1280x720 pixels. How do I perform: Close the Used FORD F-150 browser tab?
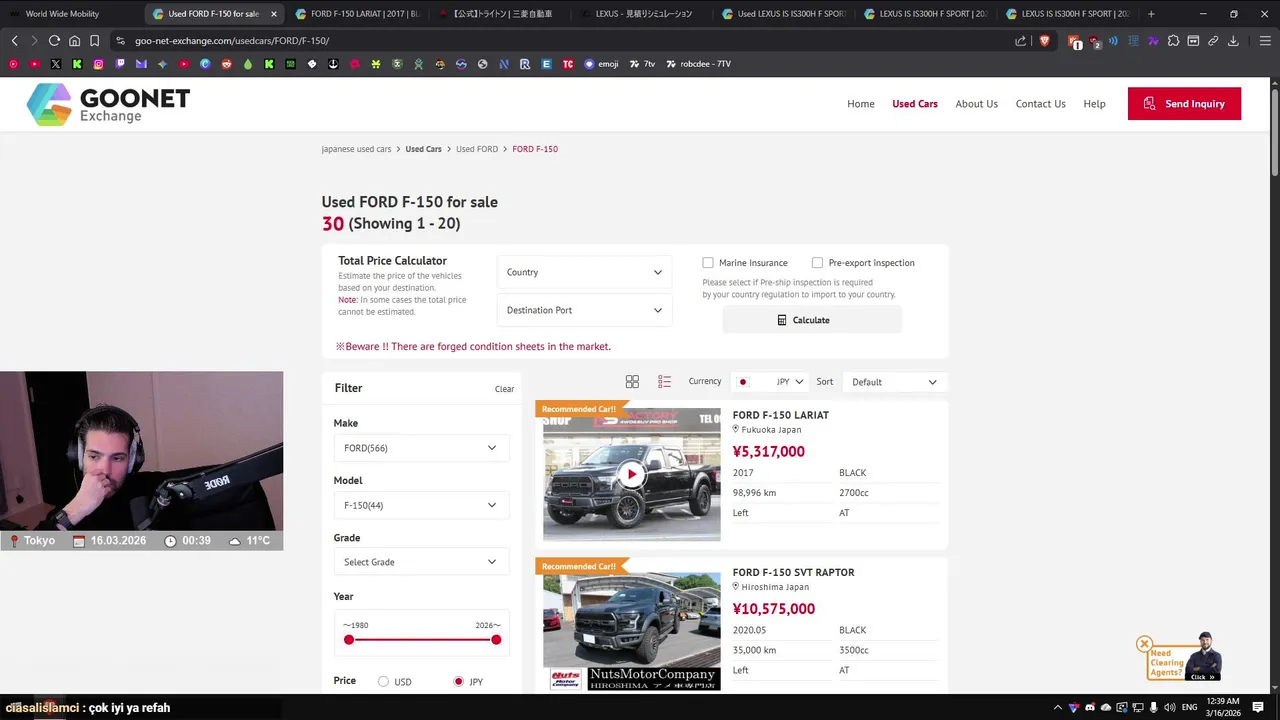click(273, 14)
